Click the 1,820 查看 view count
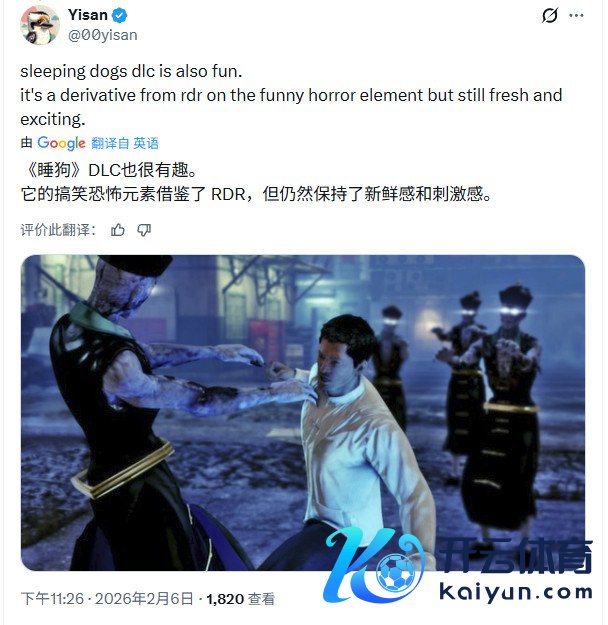Image resolution: width=608 pixels, height=625 pixels. 241,599
